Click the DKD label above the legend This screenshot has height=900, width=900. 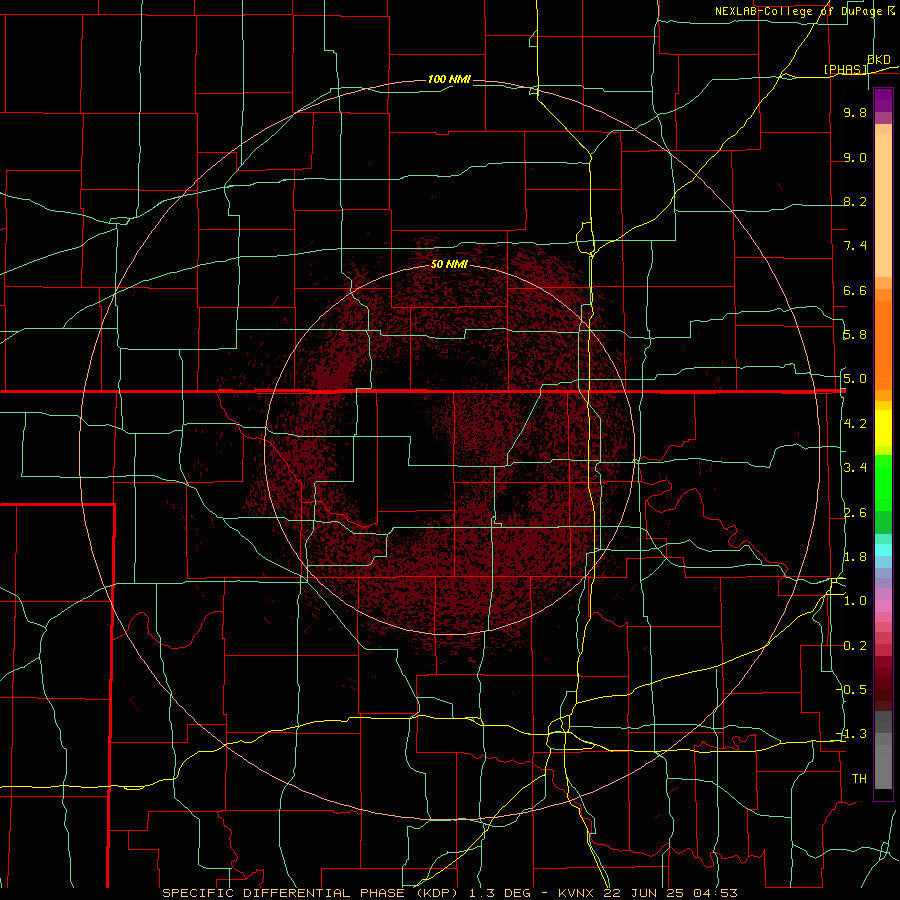coord(879,60)
